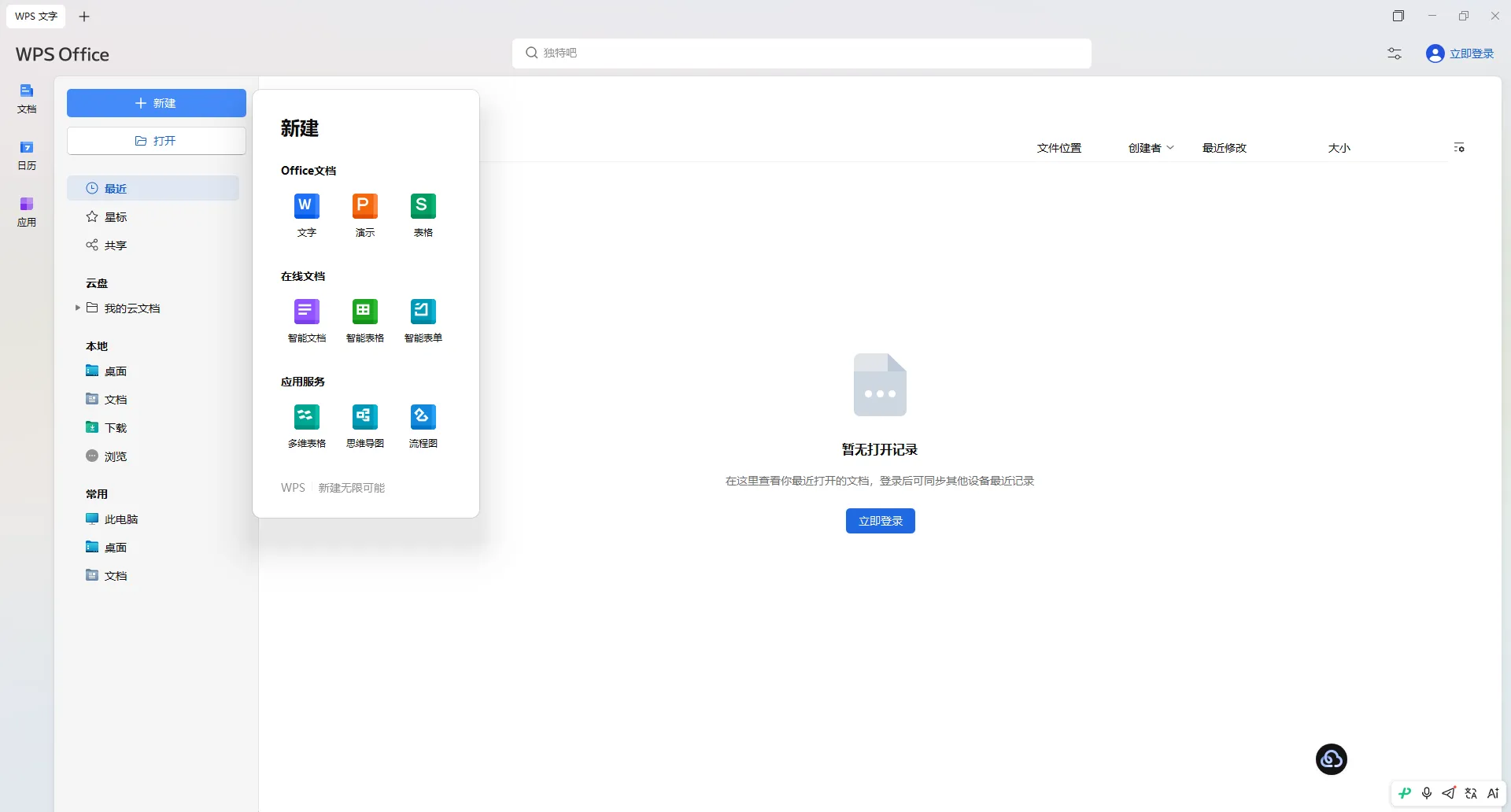Open the 文档 section in left rail
Viewport: 1511px width, 812px height.
coord(27,98)
